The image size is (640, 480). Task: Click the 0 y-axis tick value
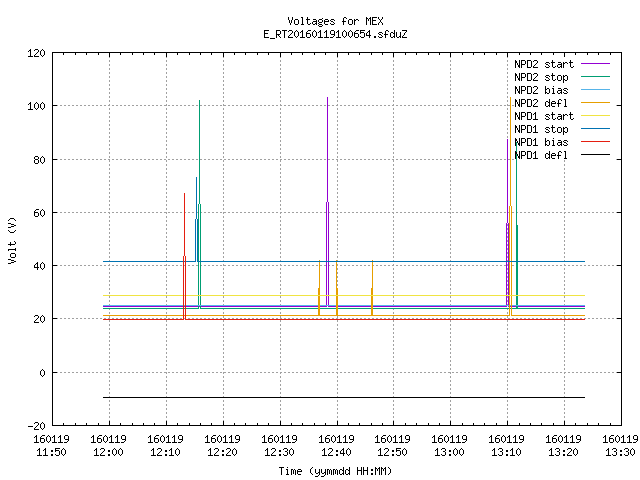[42, 373]
